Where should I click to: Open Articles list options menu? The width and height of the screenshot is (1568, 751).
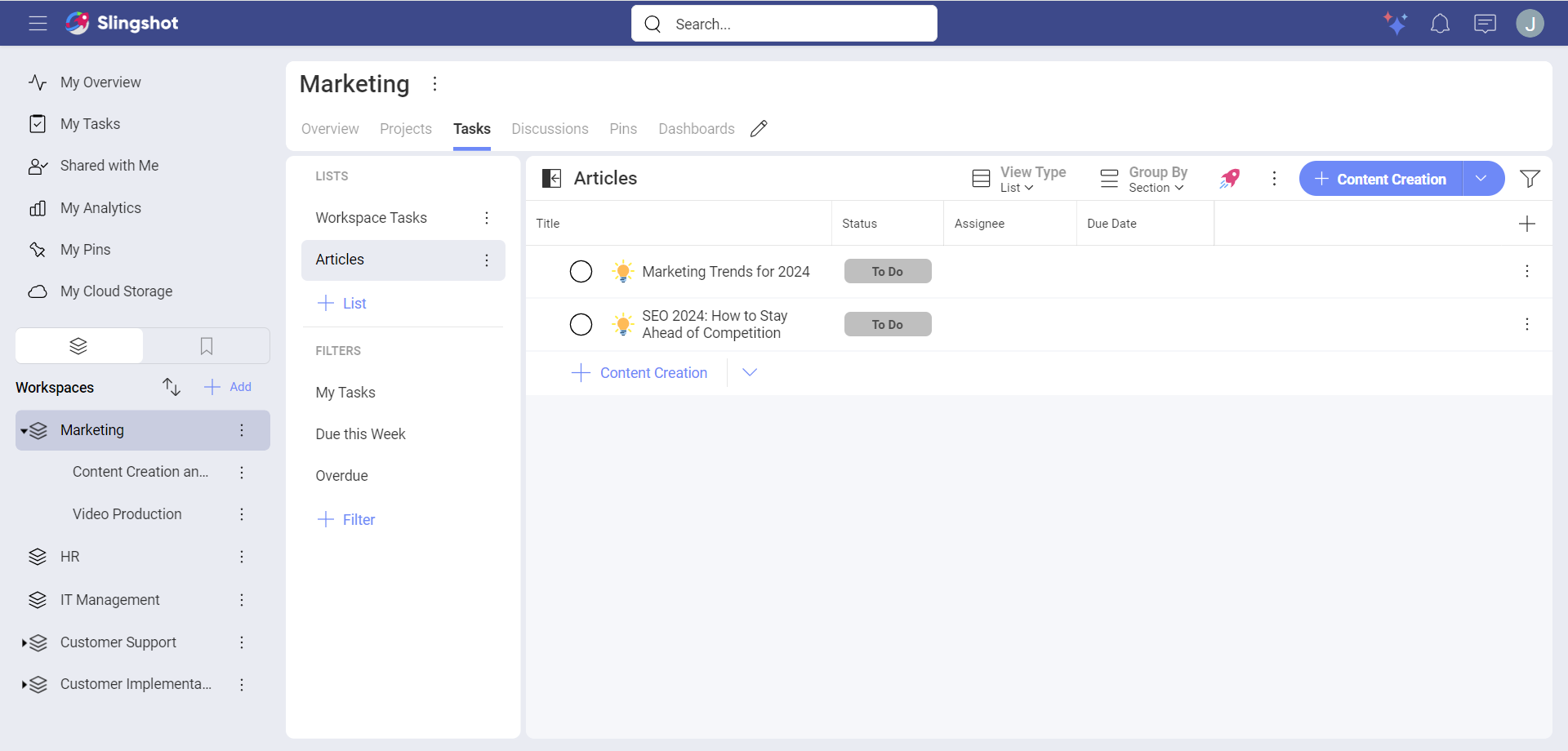point(487,260)
